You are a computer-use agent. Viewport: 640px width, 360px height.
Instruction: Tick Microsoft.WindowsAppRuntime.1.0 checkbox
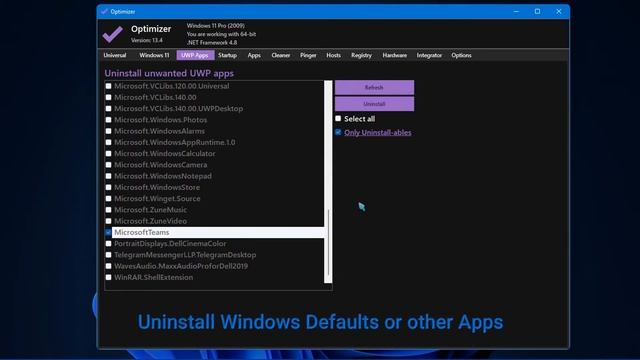pyautogui.click(x=108, y=142)
